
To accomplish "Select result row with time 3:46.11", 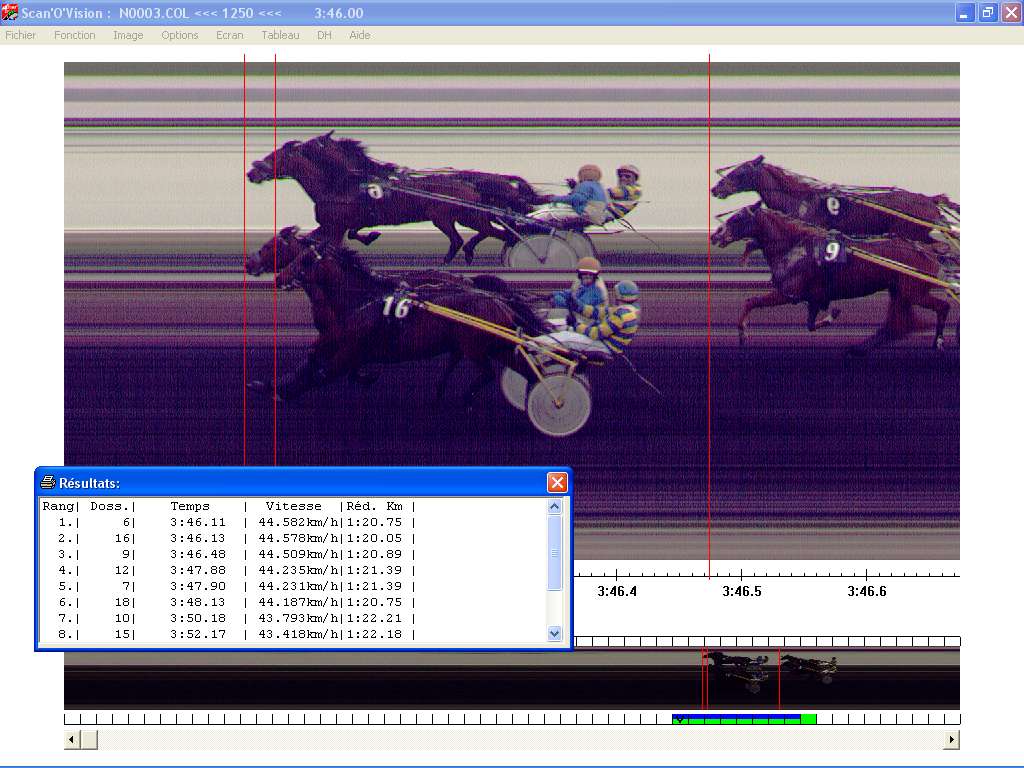I will (x=229, y=522).
